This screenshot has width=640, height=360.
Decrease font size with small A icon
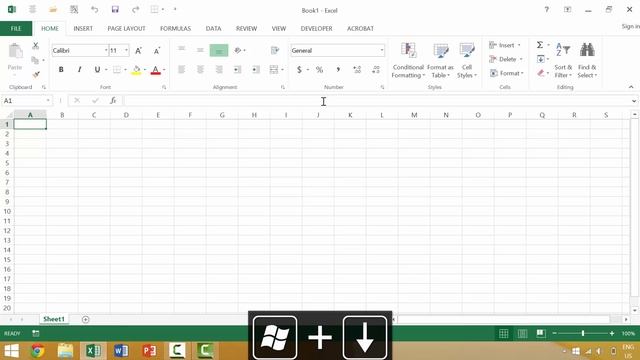tap(157, 51)
